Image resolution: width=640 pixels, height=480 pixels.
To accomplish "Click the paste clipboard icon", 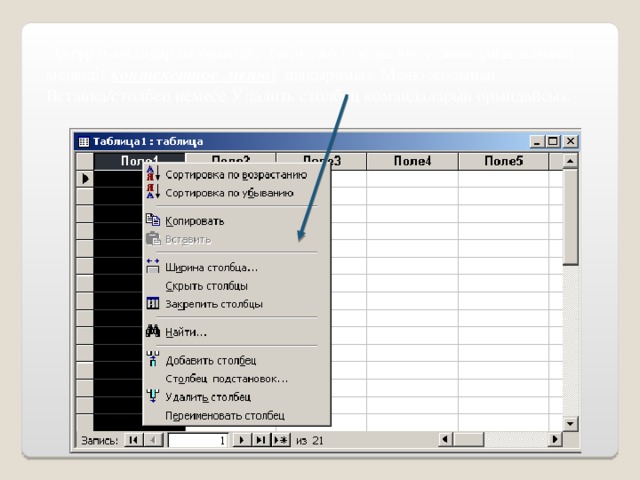I will (x=153, y=239).
